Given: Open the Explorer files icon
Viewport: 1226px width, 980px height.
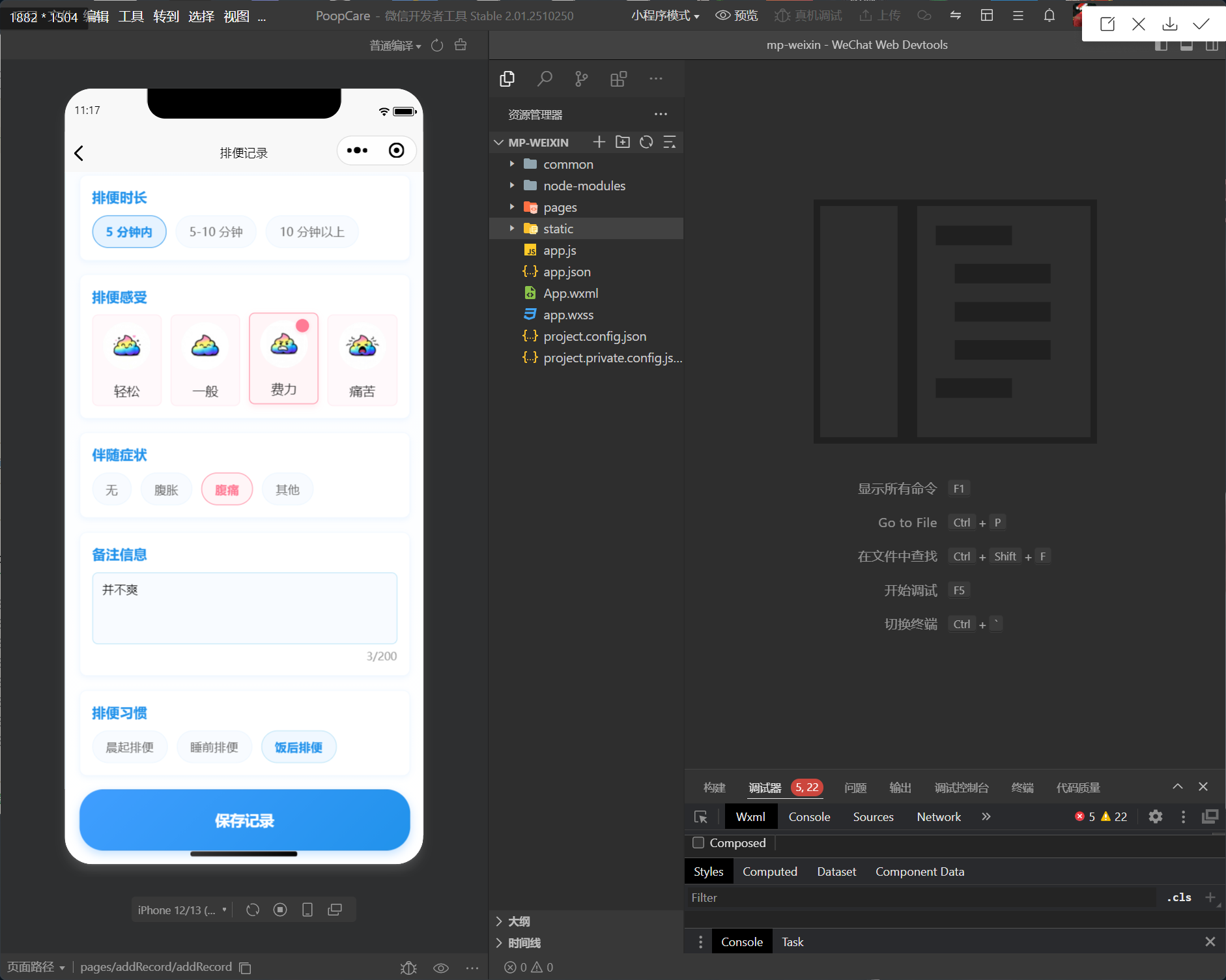Looking at the screenshot, I should (x=507, y=79).
